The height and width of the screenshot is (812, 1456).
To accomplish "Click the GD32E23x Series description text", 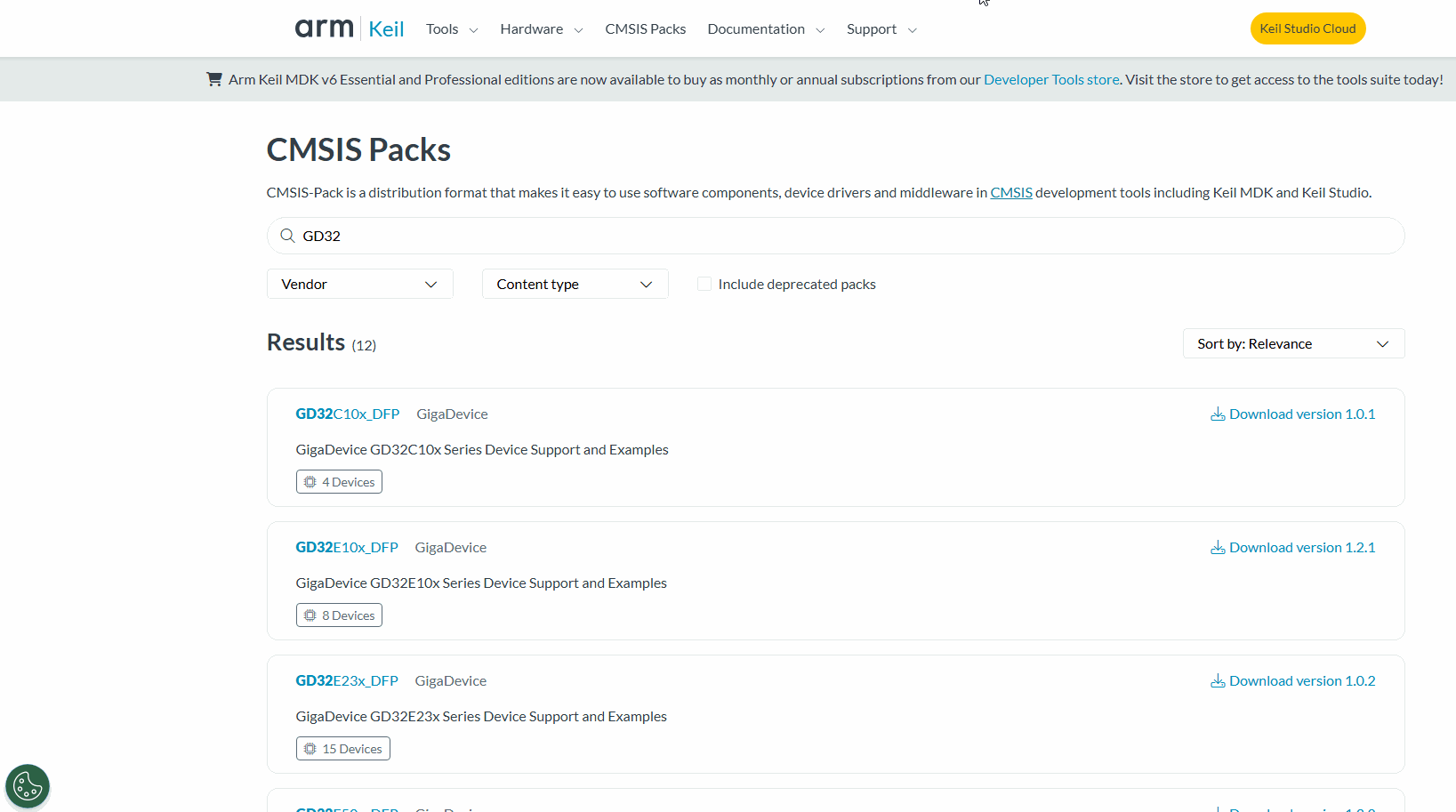I will (x=481, y=716).
